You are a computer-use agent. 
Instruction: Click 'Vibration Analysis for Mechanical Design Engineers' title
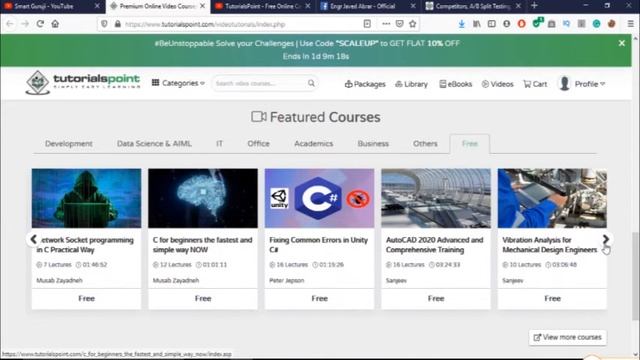point(549,244)
